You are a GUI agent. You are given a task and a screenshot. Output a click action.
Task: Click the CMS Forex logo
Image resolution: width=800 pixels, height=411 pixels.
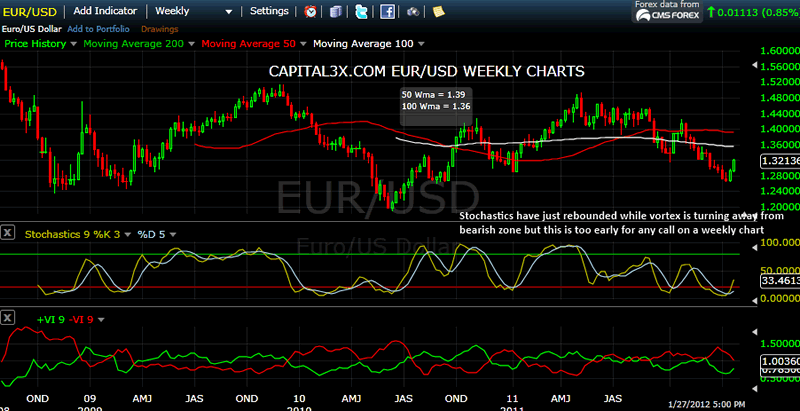pos(667,16)
